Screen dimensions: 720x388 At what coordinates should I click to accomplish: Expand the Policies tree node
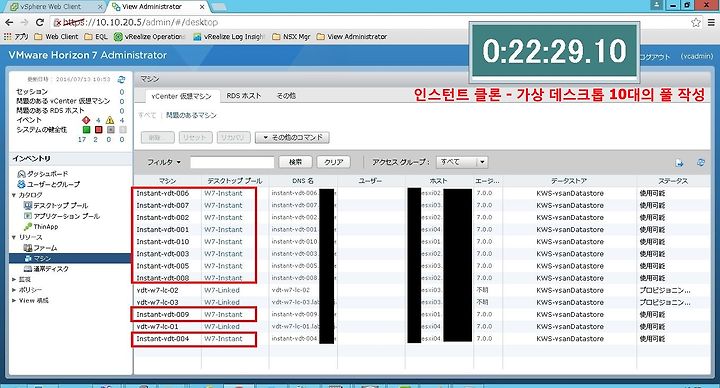click(14, 290)
